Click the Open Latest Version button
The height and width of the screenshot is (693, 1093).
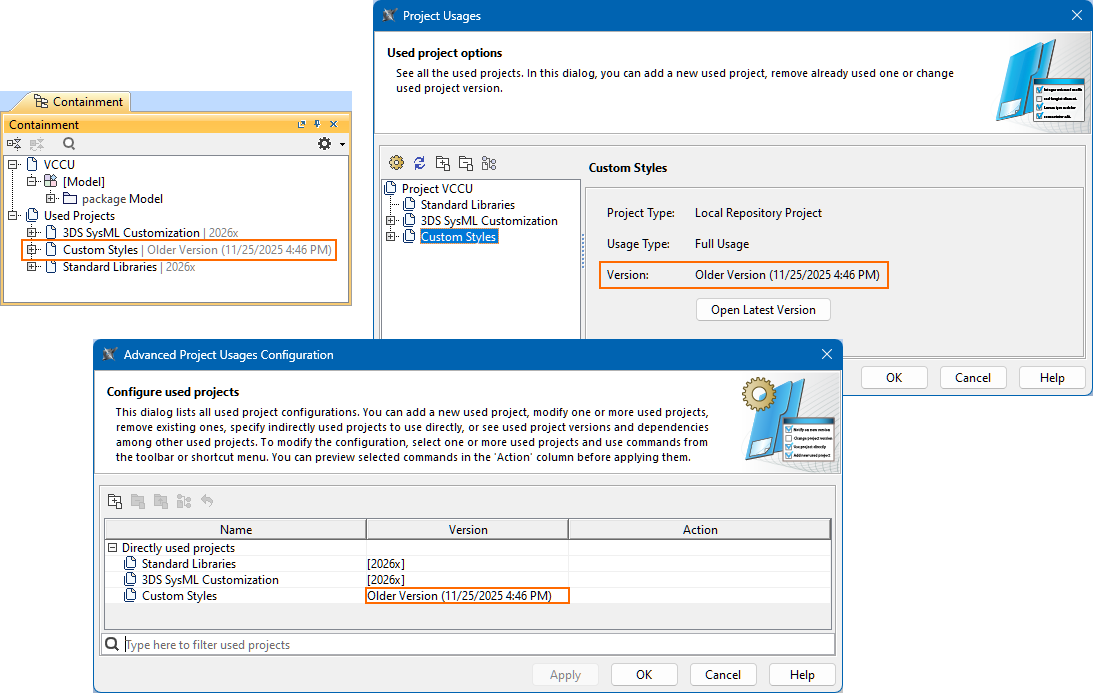click(x=763, y=310)
